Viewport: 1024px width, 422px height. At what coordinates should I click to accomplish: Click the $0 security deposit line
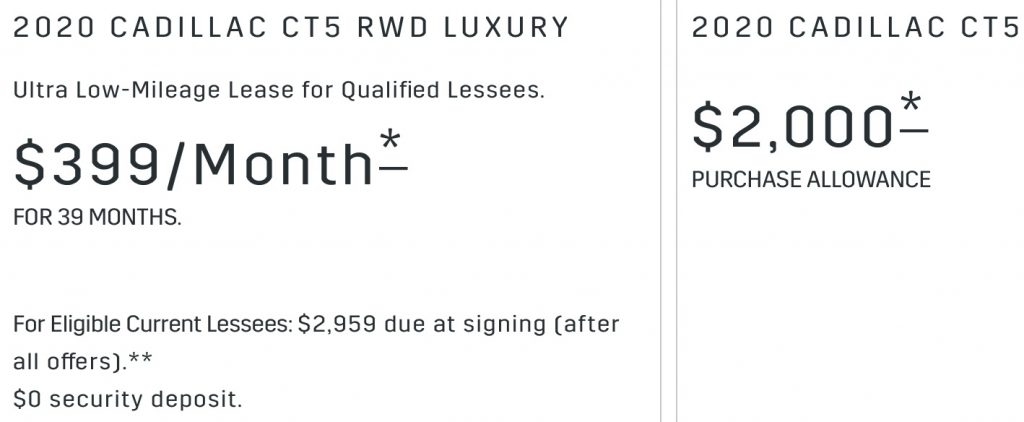tap(127, 399)
